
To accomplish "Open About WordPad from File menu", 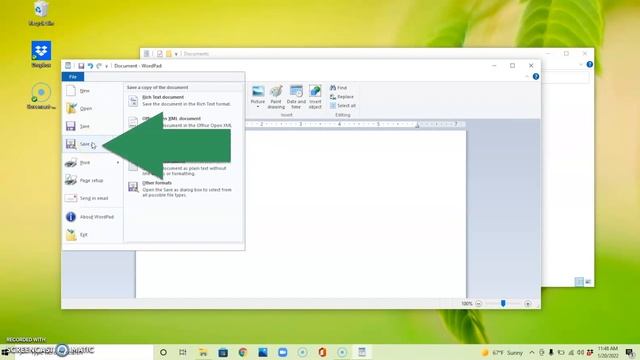I will [x=92, y=217].
